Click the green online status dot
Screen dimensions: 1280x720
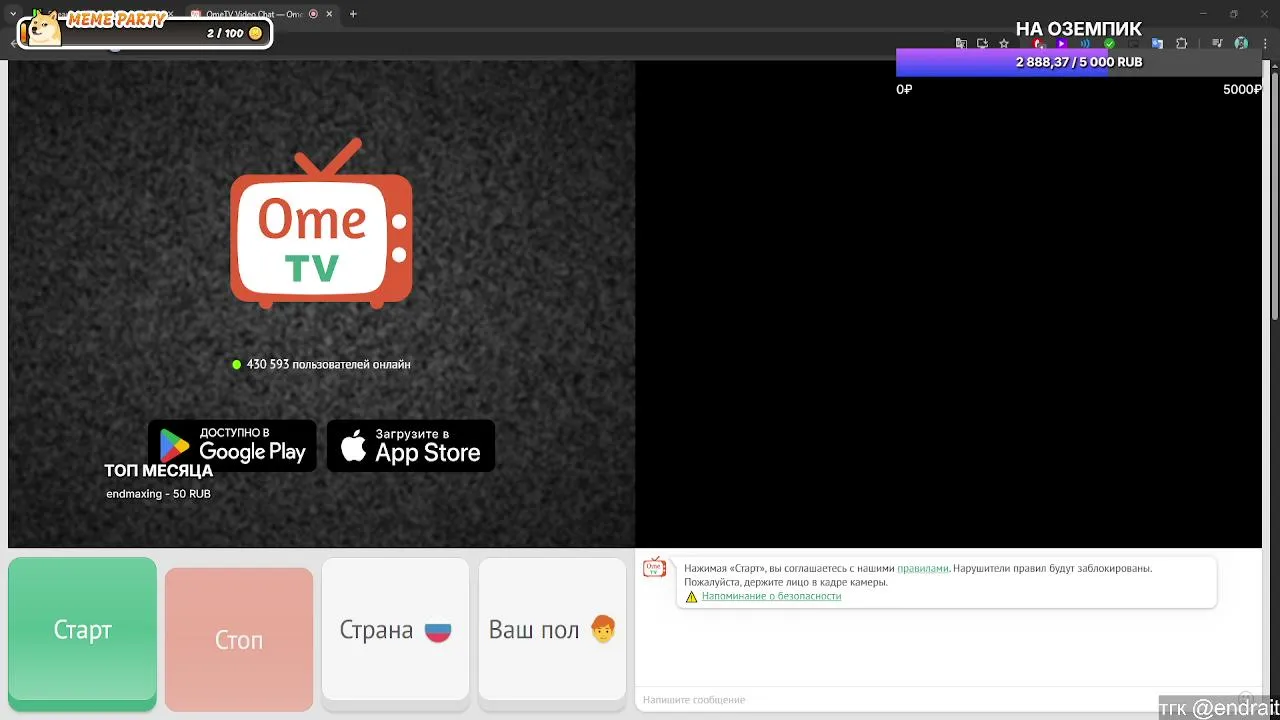pos(237,364)
